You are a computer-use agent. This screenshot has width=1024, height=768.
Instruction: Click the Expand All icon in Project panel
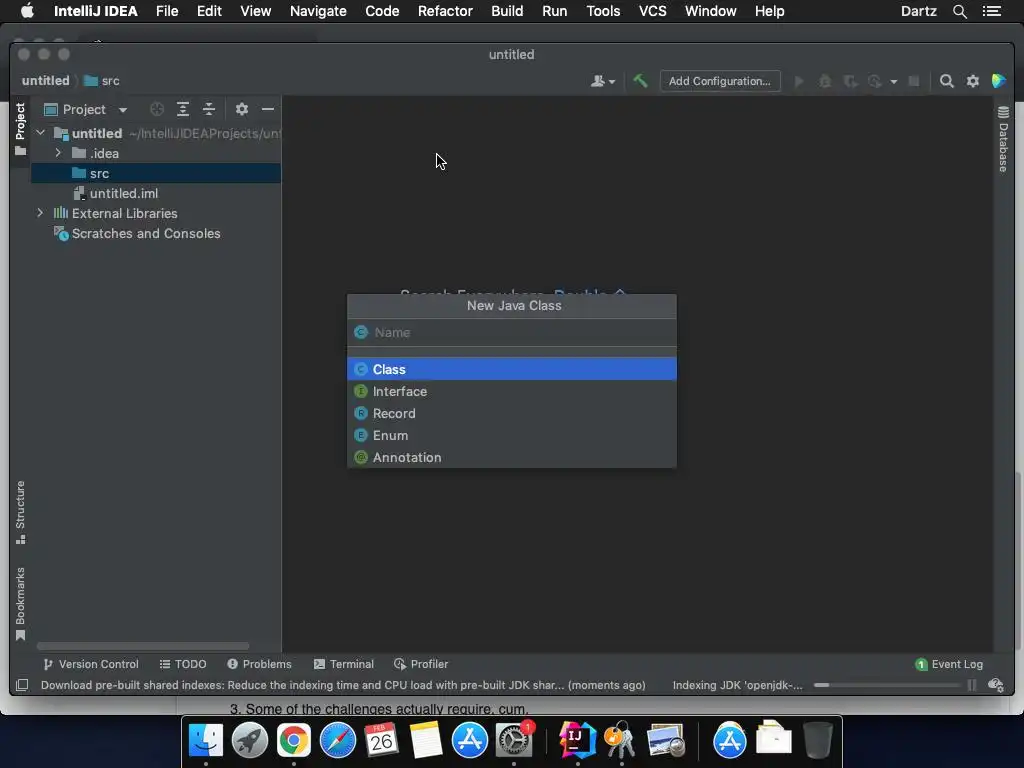coord(183,109)
